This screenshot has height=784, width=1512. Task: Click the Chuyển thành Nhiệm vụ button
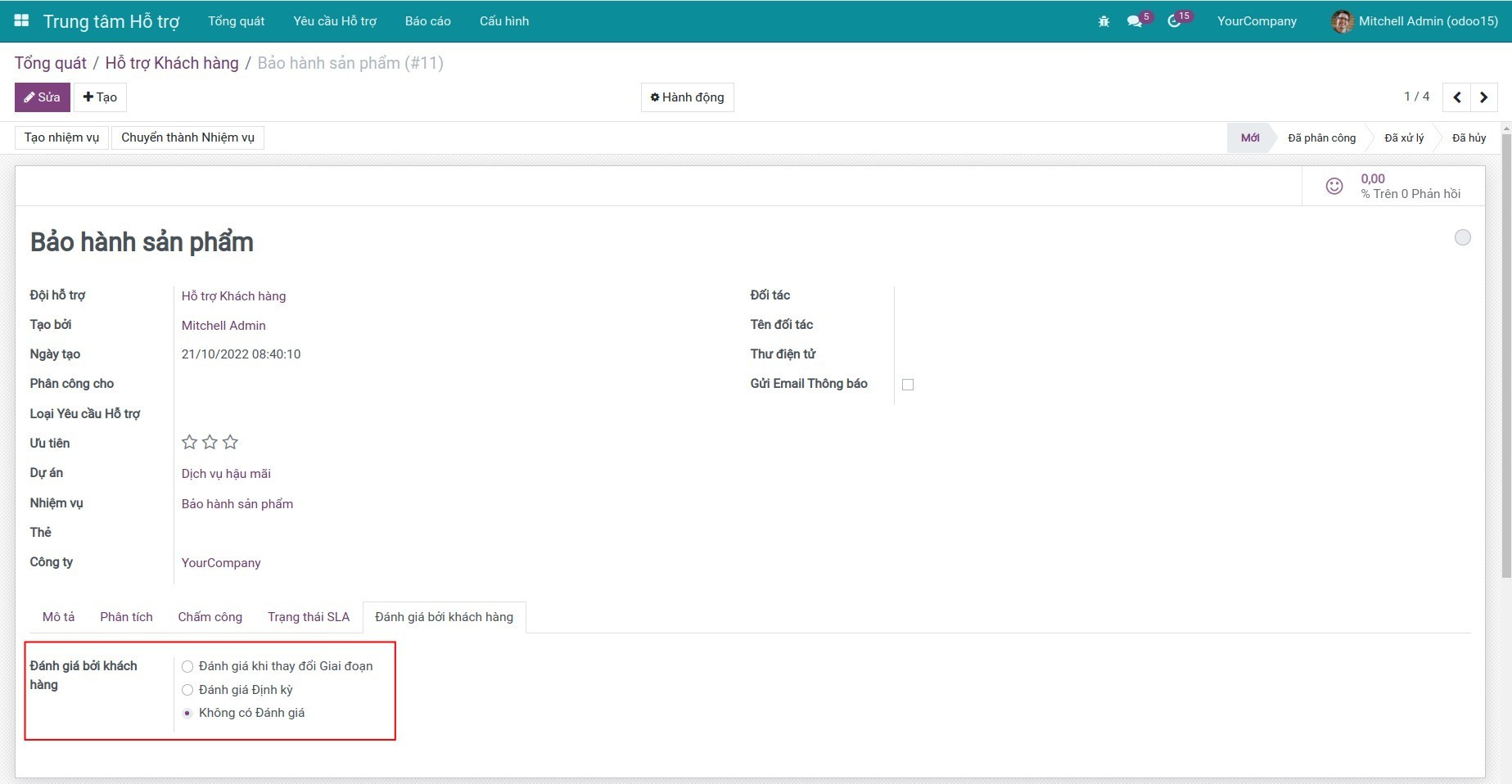pyautogui.click(x=187, y=137)
